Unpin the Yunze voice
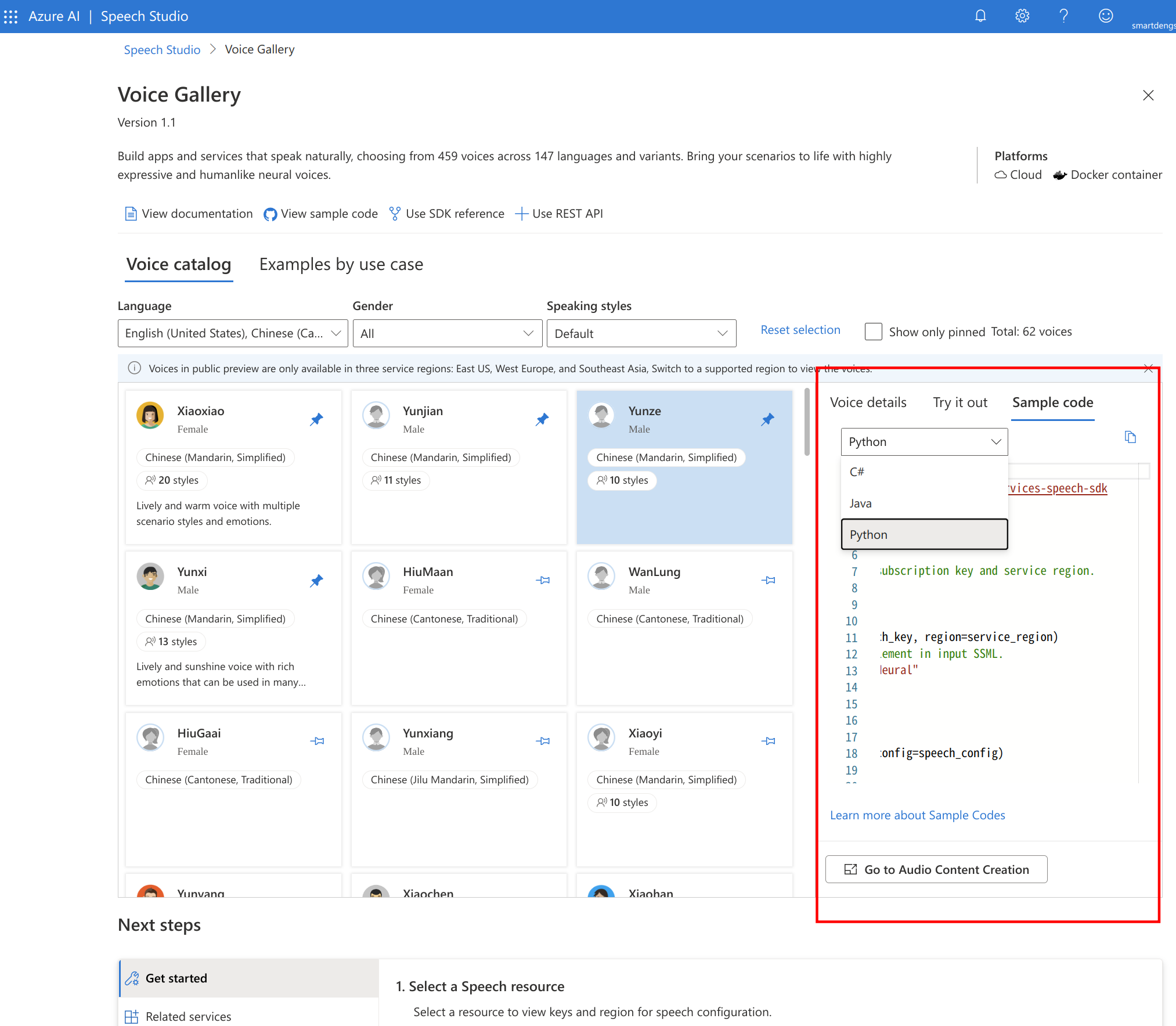The width and height of the screenshot is (1176, 1026). click(x=768, y=419)
